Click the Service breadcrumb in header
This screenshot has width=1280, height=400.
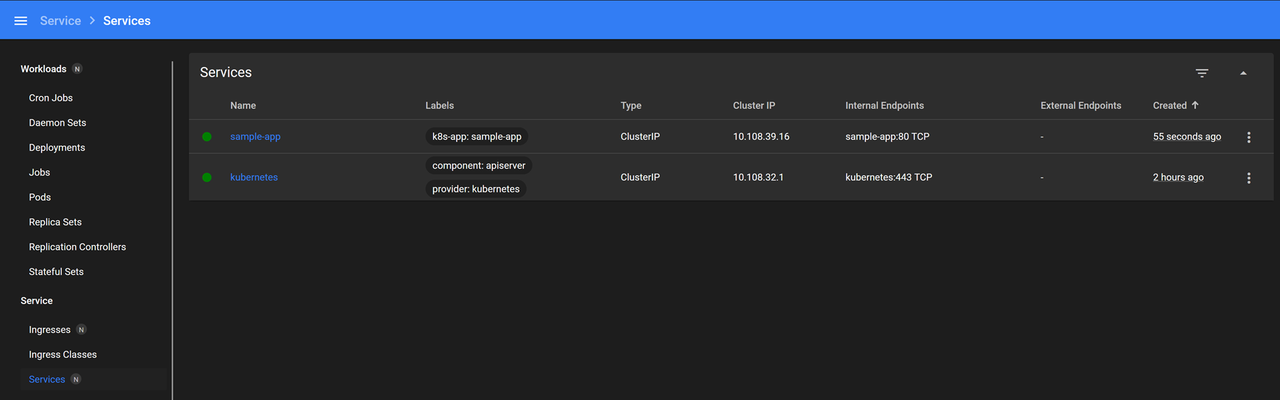(x=61, y=20)
